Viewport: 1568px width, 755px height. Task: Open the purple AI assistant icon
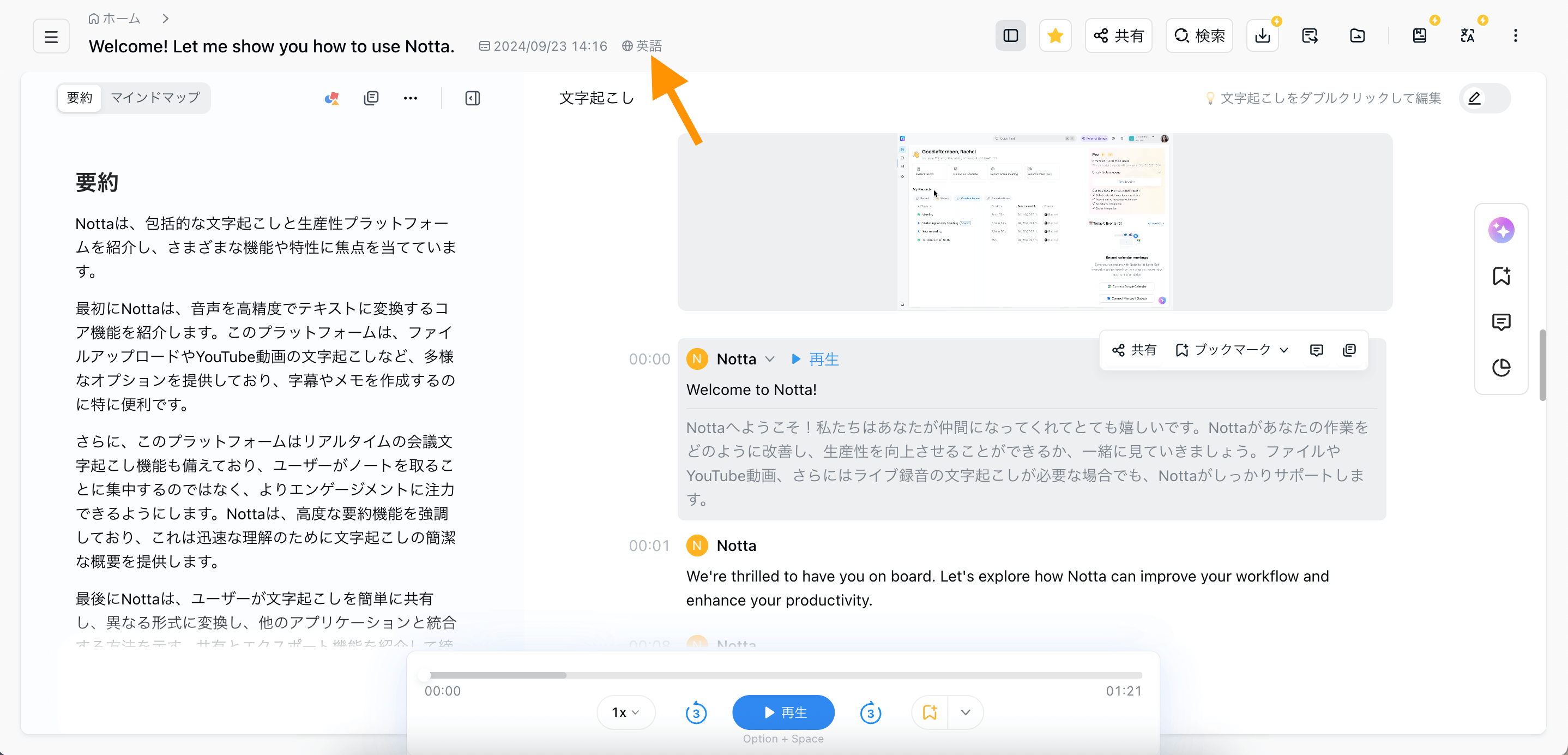click(x=1501, y=230)
